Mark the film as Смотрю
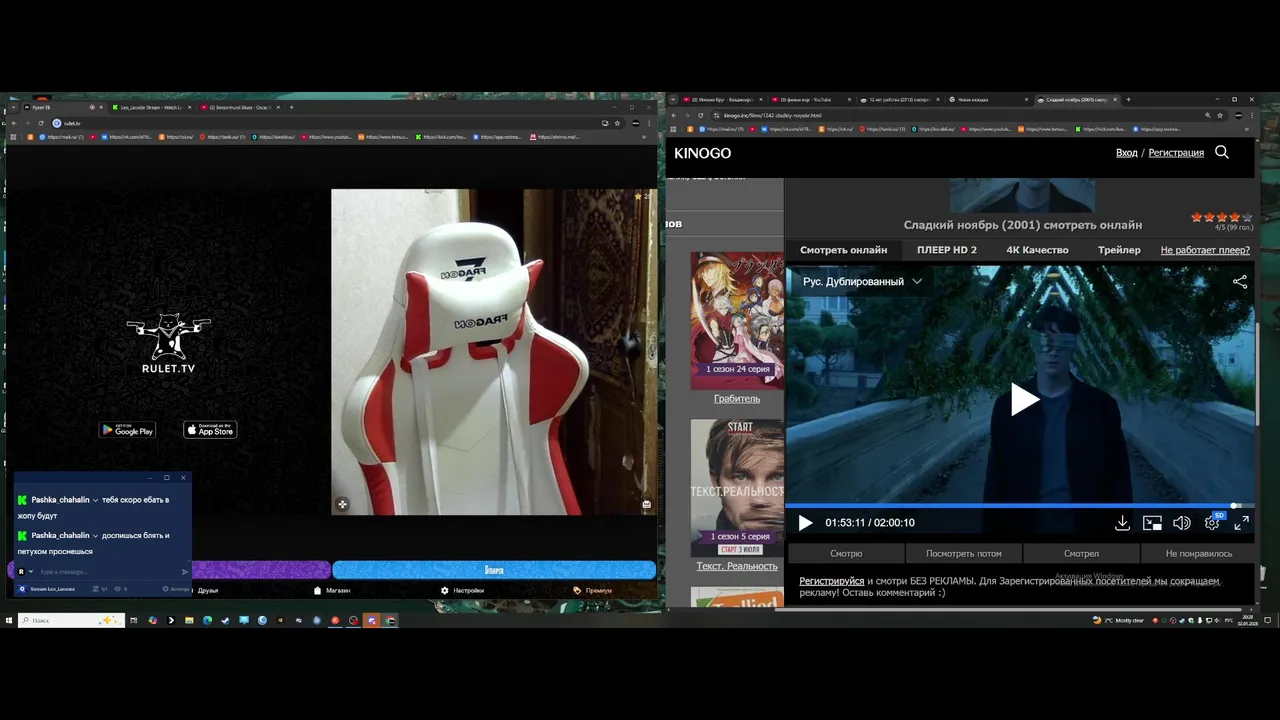This screenshot has height=720, width=1280. (846, 553)
